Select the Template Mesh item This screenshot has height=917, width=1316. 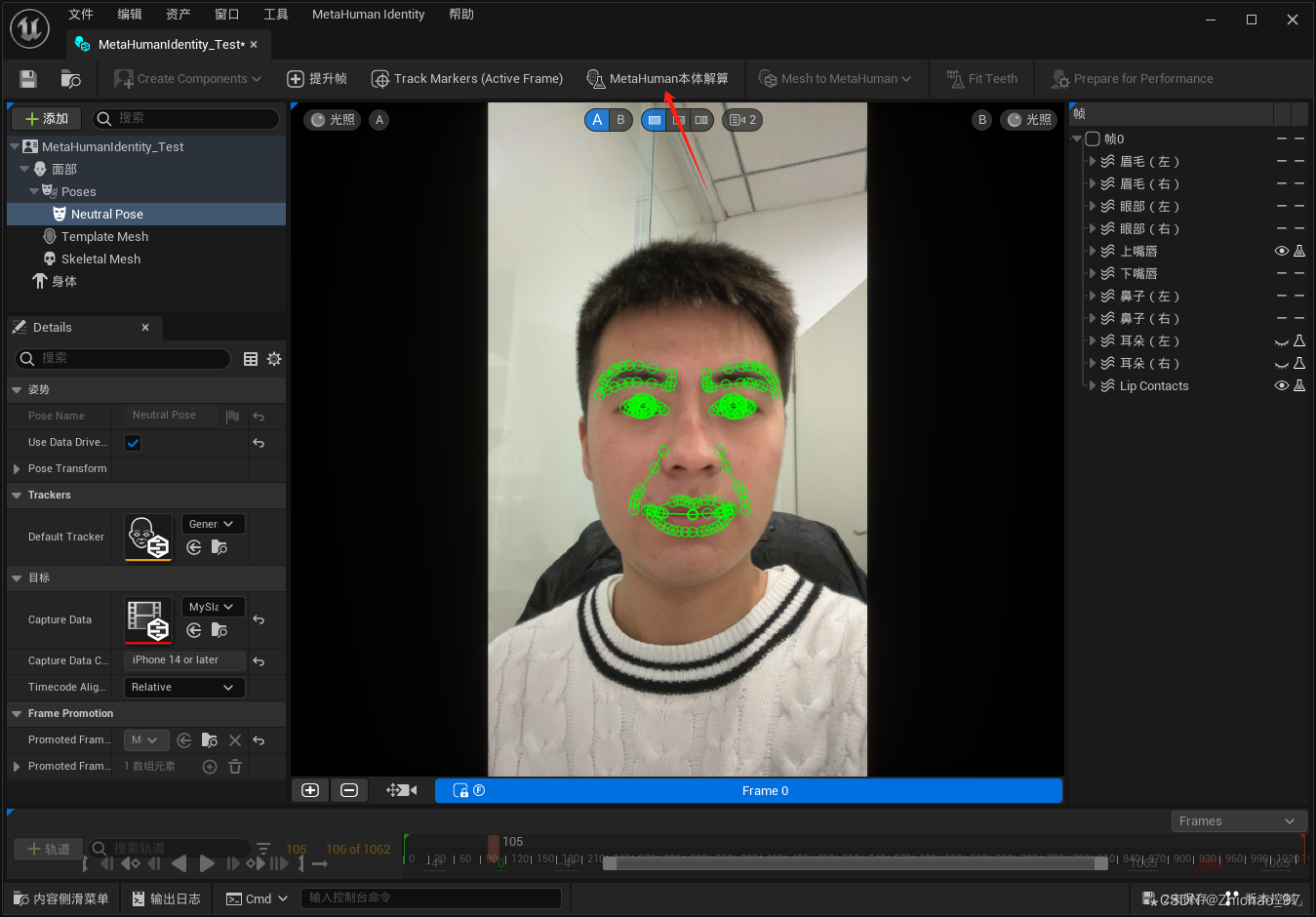tap(104, 236)
